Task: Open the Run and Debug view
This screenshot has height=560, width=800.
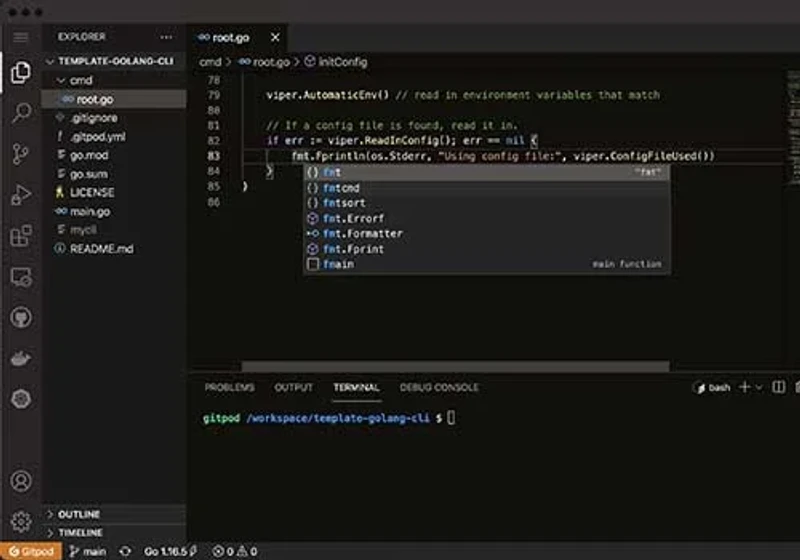Action: 21,195
